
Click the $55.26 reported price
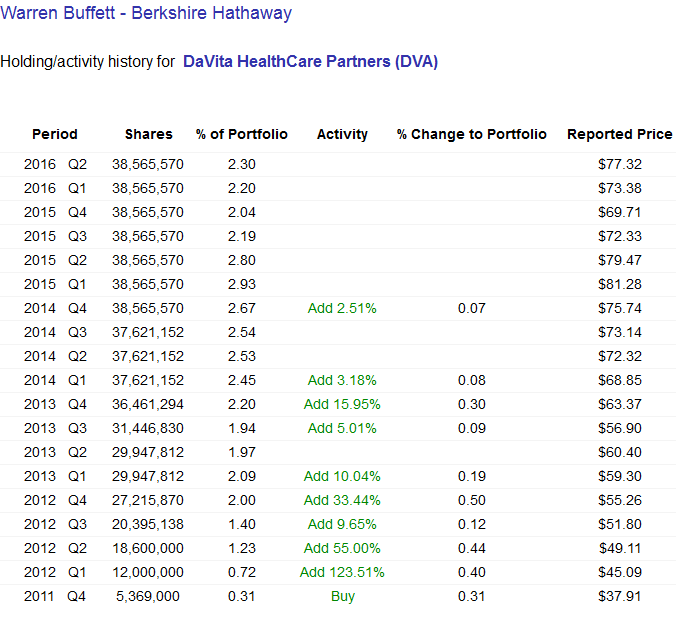point(620,500)
